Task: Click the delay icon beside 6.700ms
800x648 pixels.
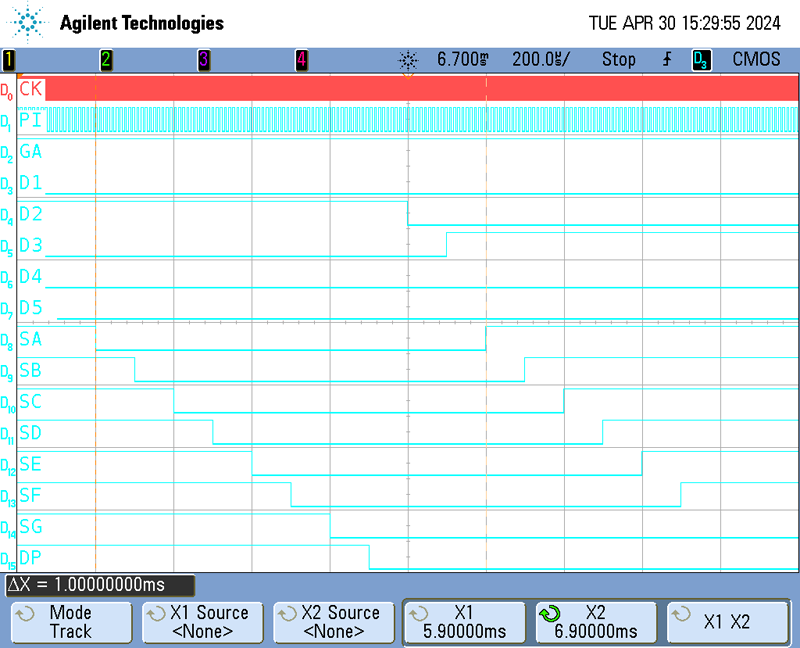Action: pyautogui.click(x=408, y=60)
